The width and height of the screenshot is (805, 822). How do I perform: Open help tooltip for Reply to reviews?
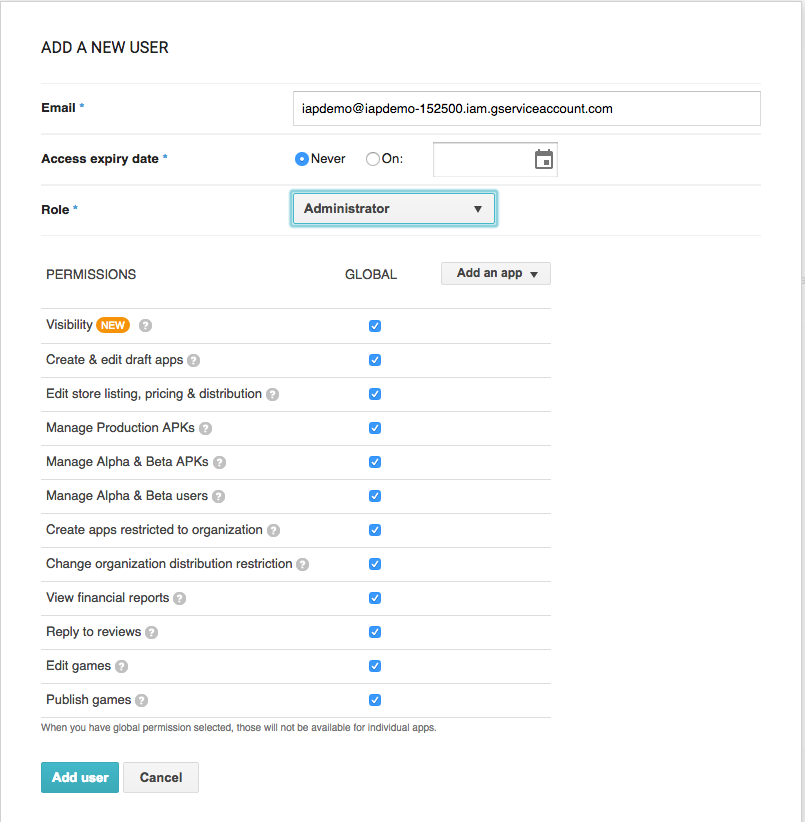coord(151,632)
